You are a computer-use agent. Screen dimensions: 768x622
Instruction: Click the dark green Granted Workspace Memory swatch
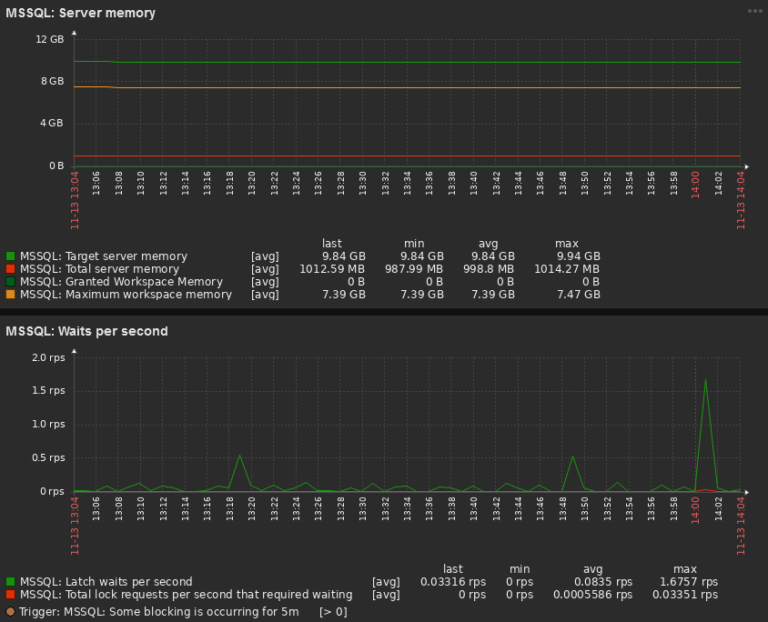(11, 282)
